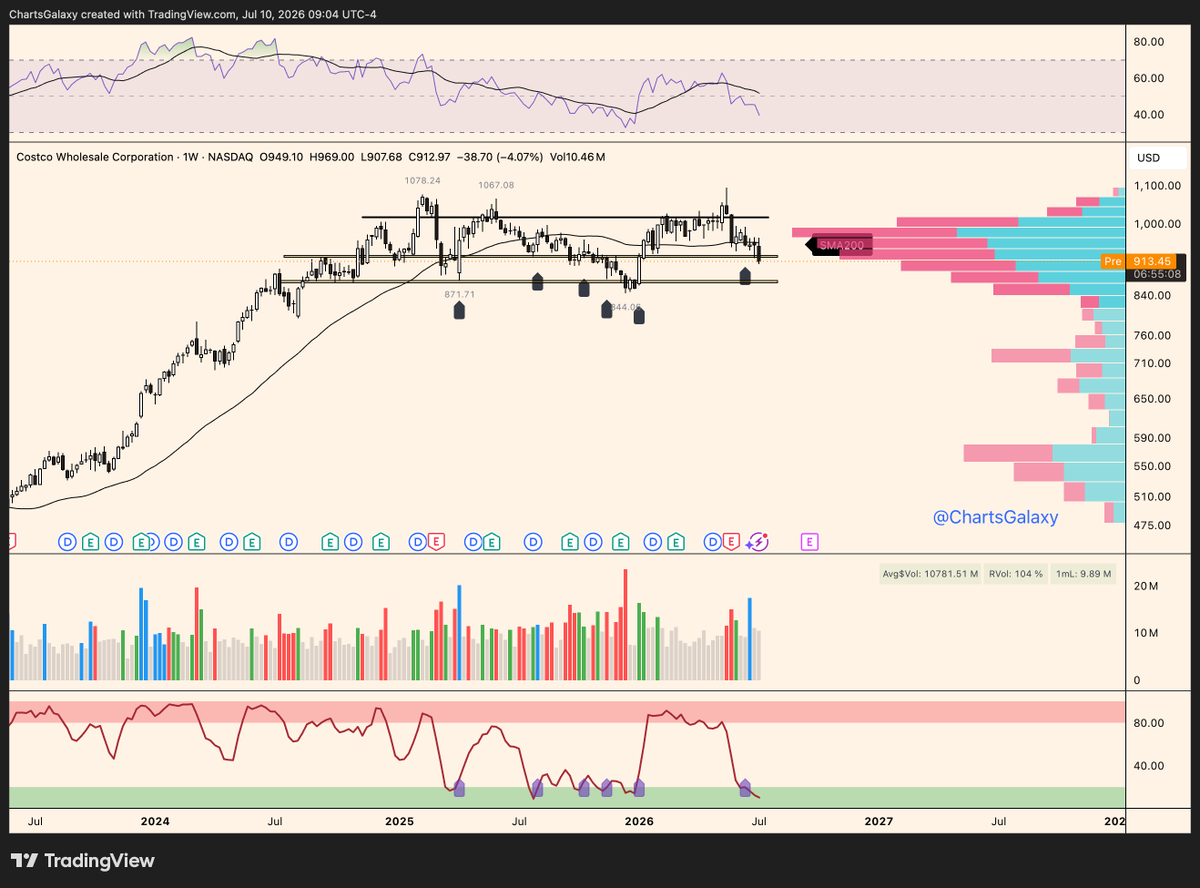Click the Vol10.46 M volume value
1200x888 pixels.
tap(577, 157)
